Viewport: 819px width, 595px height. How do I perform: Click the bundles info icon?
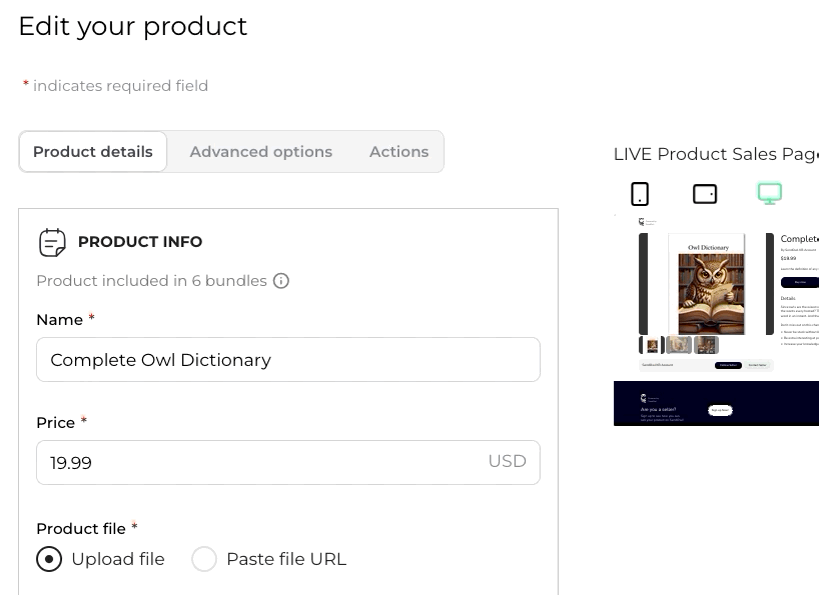281,281
